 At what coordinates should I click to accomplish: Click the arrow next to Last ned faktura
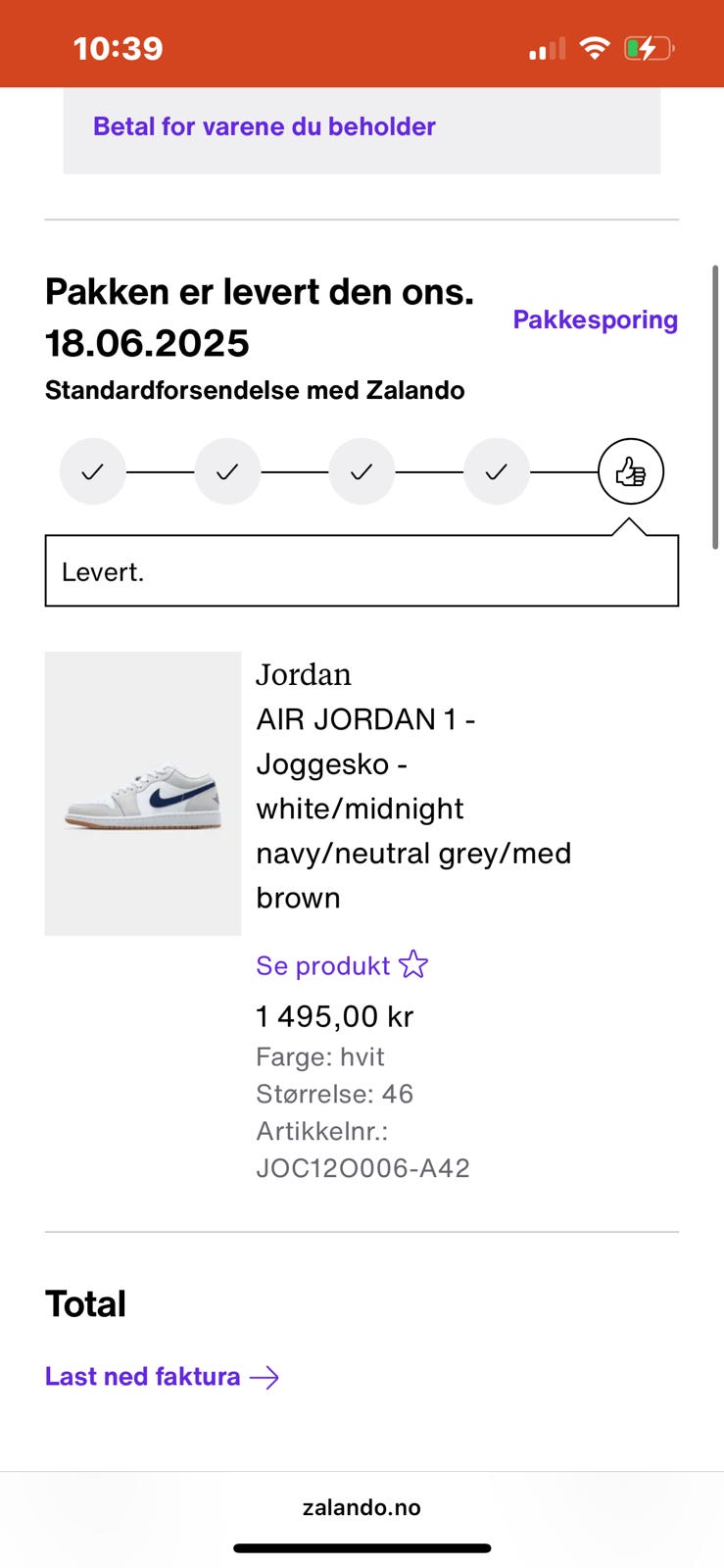(x=265, y=1378)
